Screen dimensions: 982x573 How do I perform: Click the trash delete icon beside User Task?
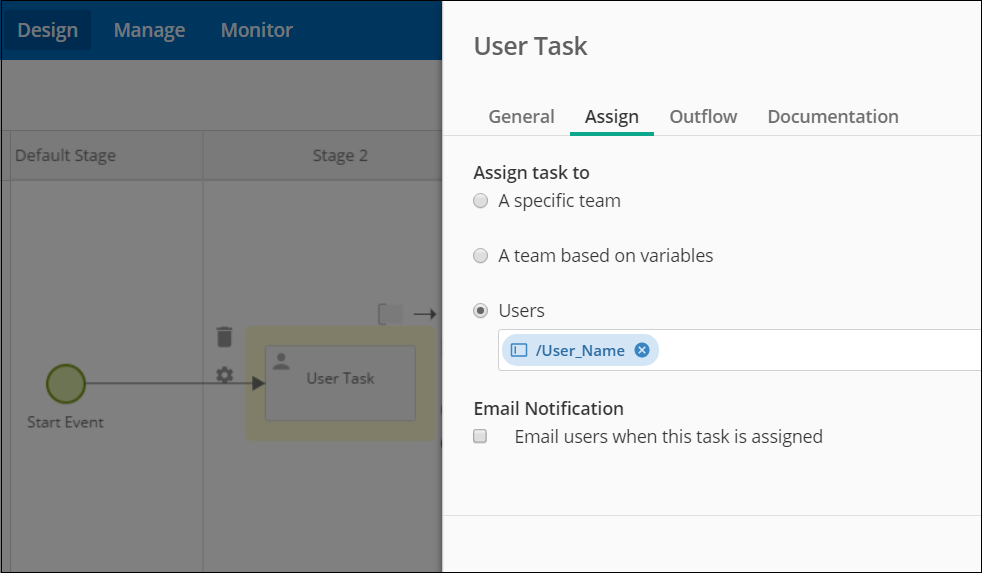(224, 336)
